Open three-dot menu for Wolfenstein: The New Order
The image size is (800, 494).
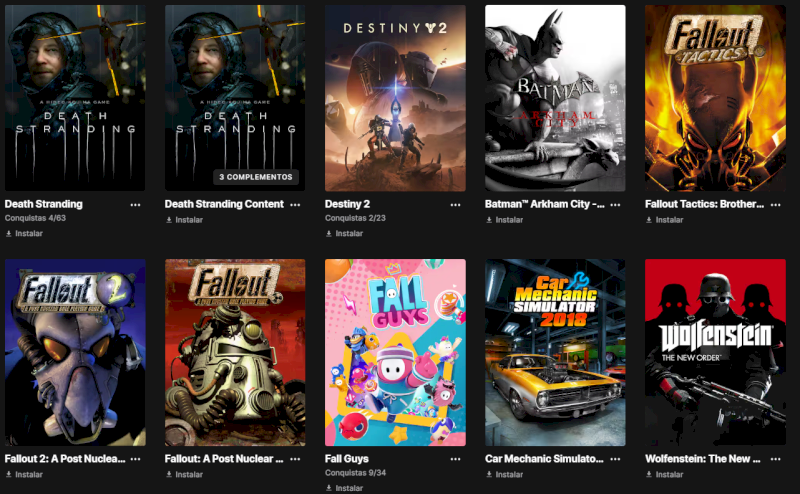(776, 459)
